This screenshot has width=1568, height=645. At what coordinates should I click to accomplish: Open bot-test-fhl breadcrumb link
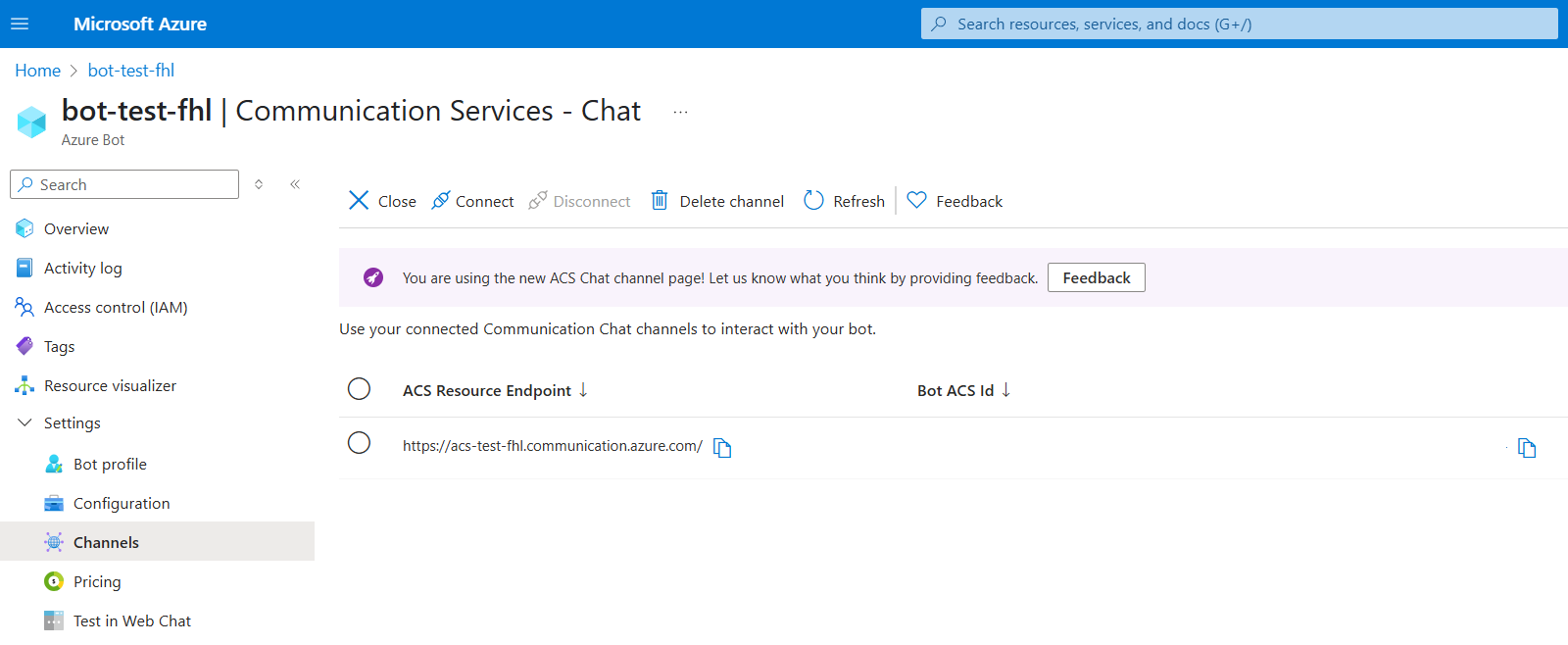[x=131, y=71]
